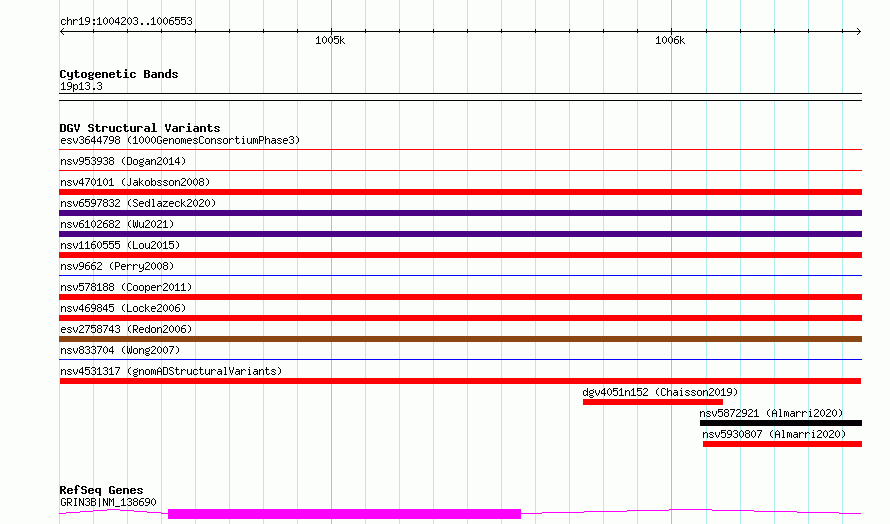The image size is (890, 524).
Task: Click the DGV Structural Variants track heading
Action: pyautogui.click(x=140, y=128)
